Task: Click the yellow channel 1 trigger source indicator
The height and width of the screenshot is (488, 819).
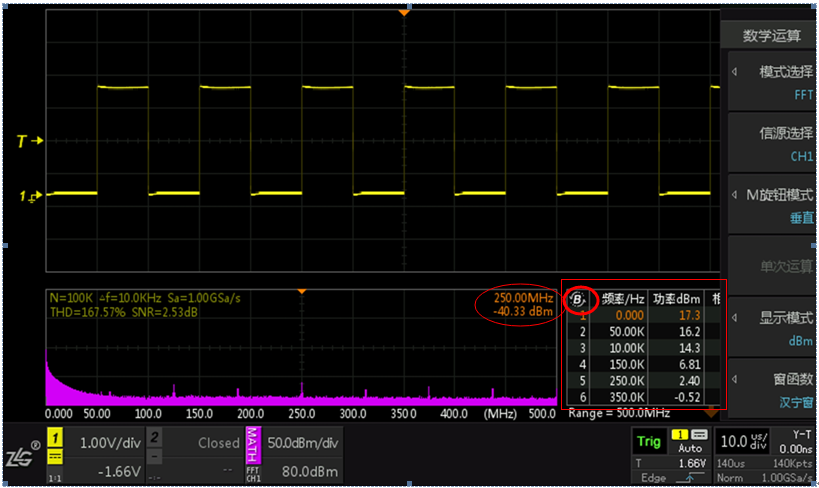Action: point(680,435)
